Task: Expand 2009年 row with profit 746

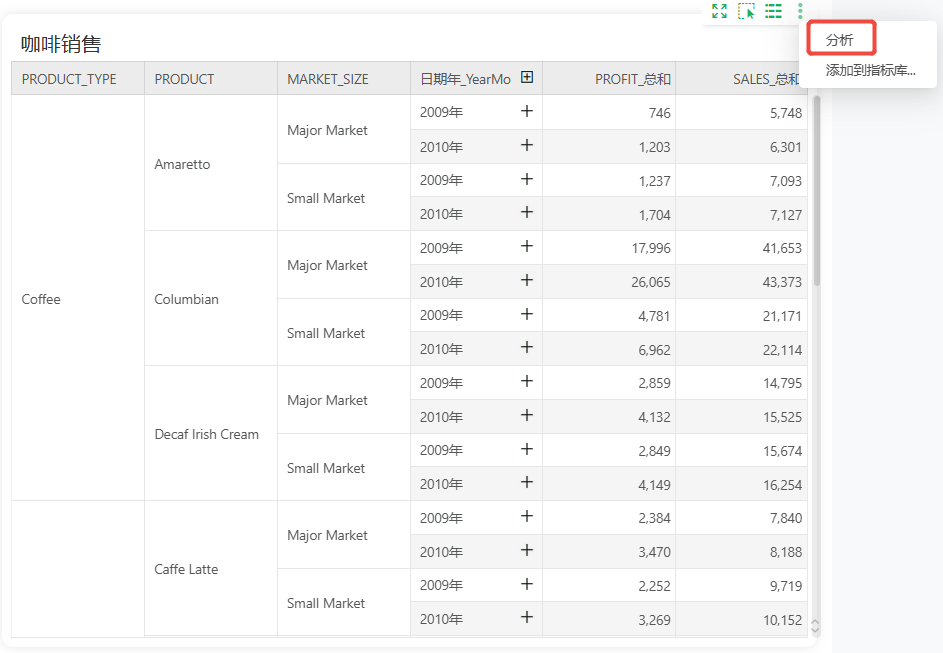Action: click(x=527, y=111)
